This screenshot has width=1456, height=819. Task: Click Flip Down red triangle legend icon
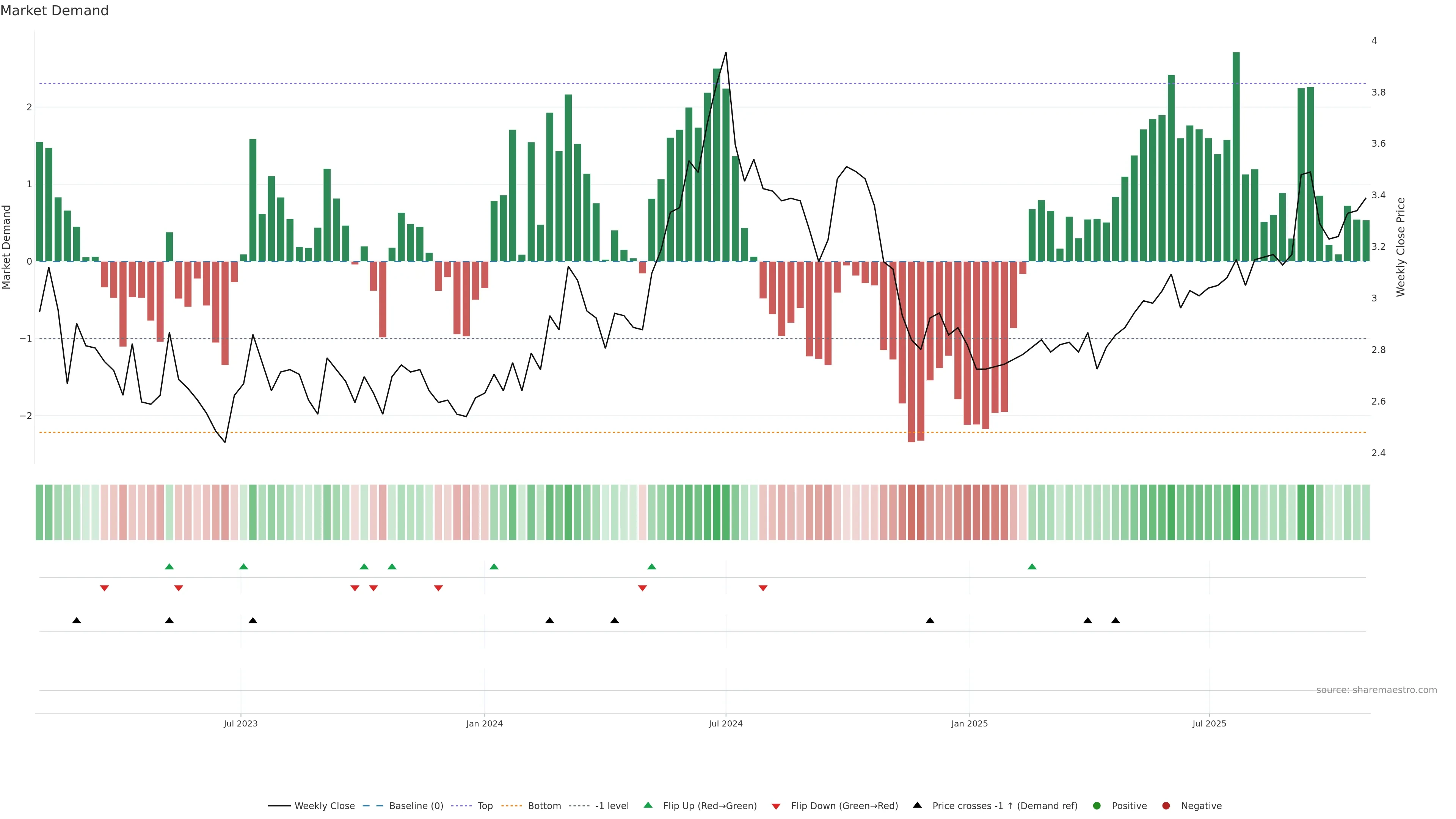(x=776, y=806)
